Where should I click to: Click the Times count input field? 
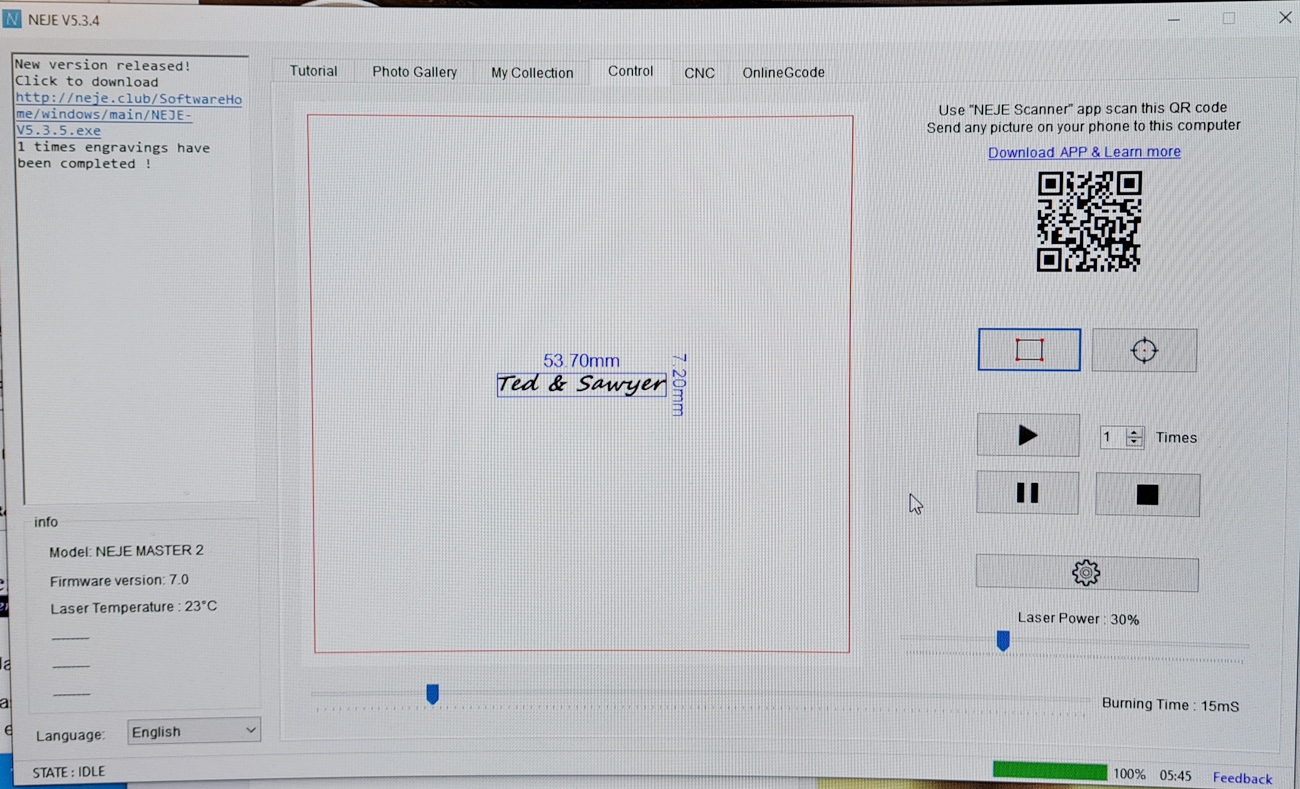[1110, 437]
